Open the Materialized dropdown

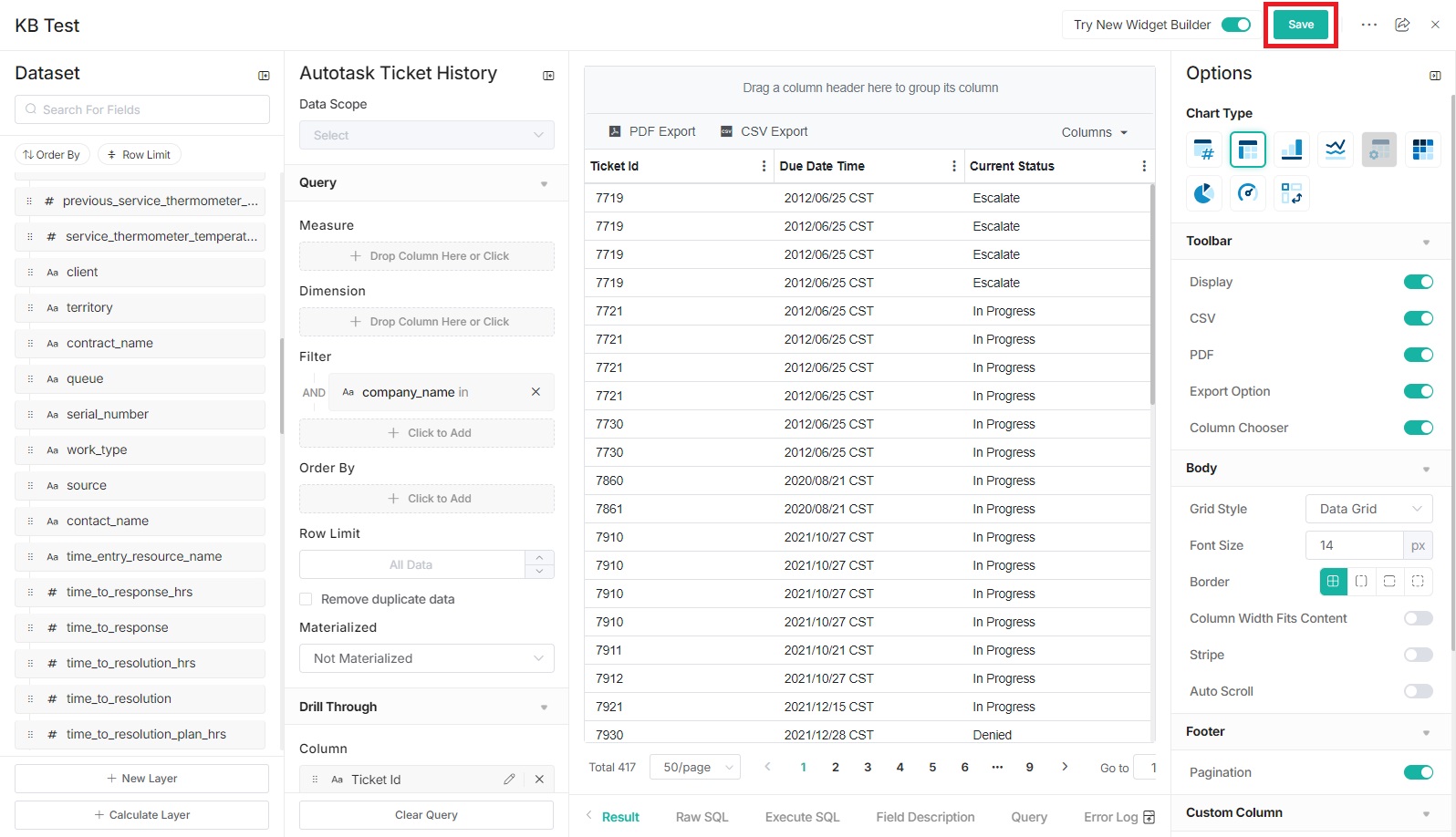point(426,658)
